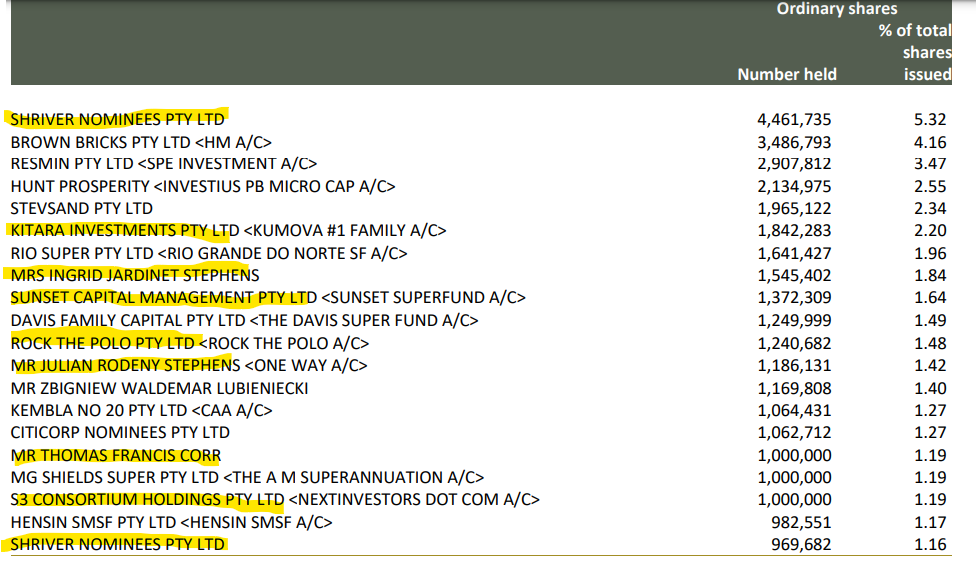Select 1,000,000 in the THOMAS FRANCIS CORR row
Screen dimensions: 976x573
click(794, 455)
